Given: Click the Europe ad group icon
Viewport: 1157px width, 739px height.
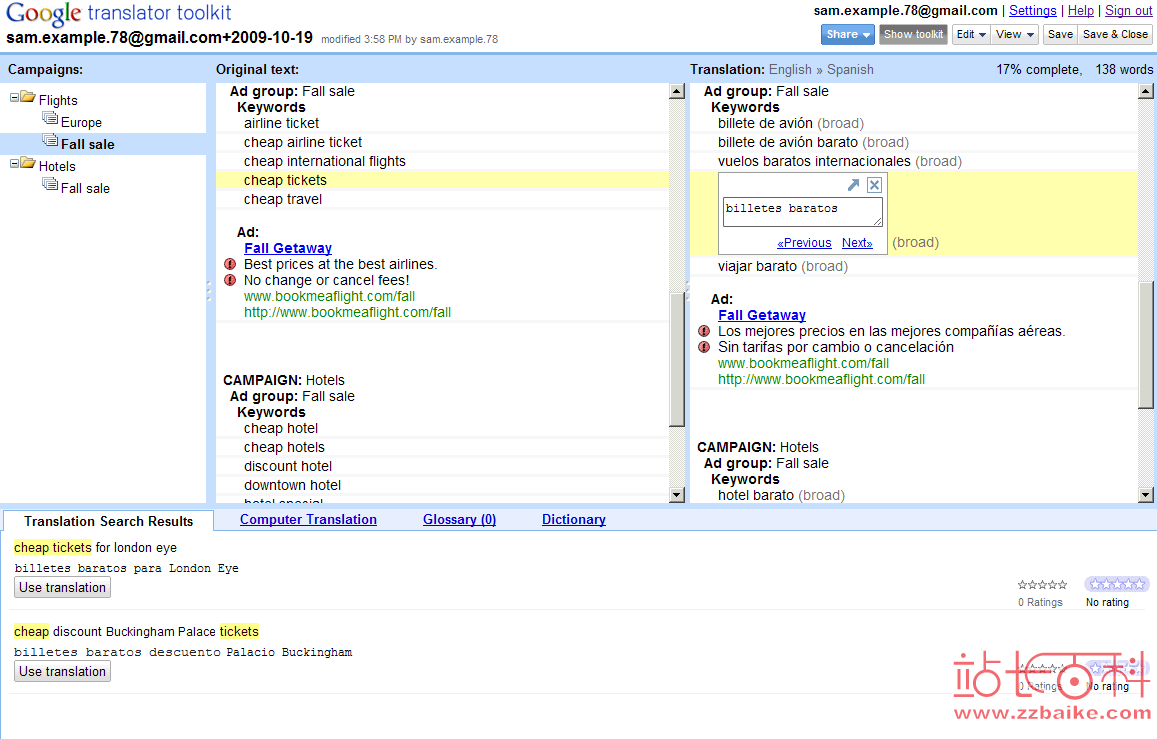Looking at the screenshot, I should click(50, 119).
